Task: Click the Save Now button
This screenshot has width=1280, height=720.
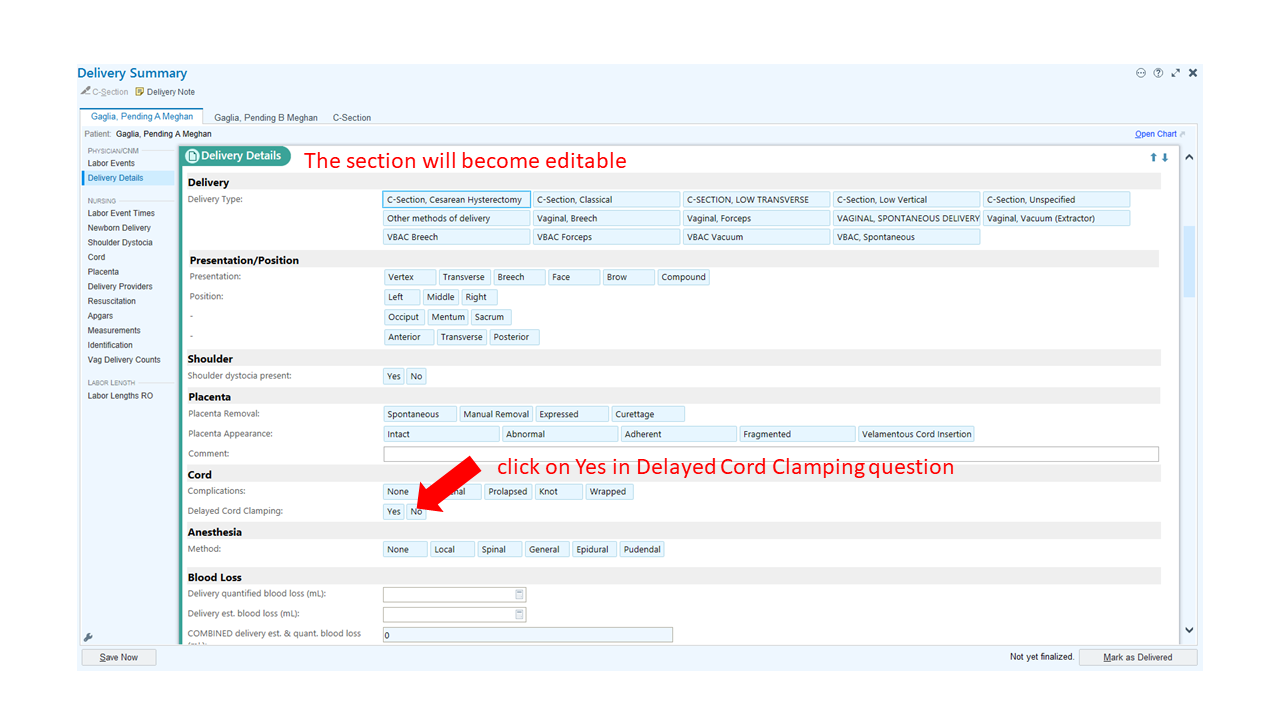Action: [119, 657]
